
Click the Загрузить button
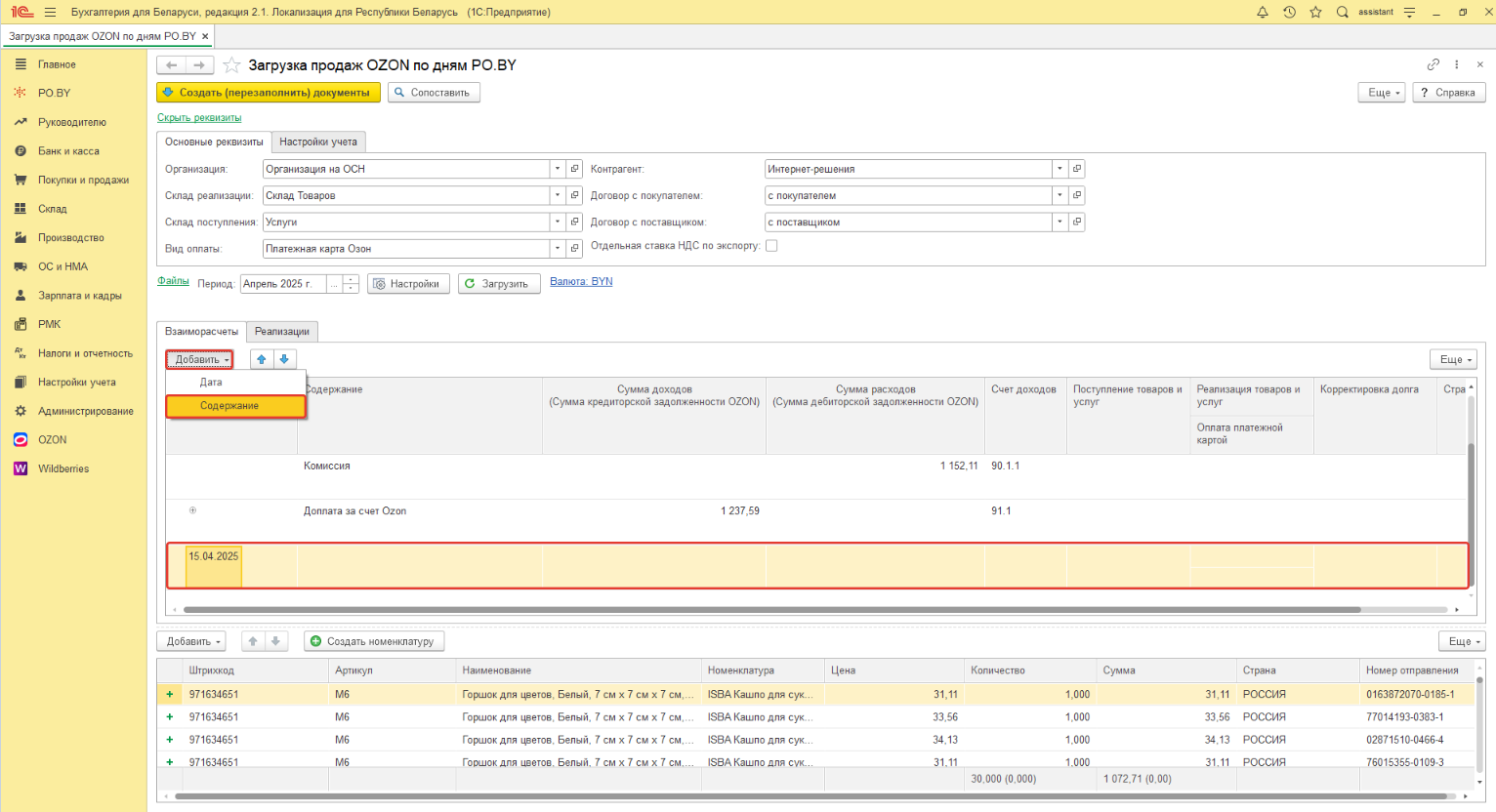[x=499, y=284]
